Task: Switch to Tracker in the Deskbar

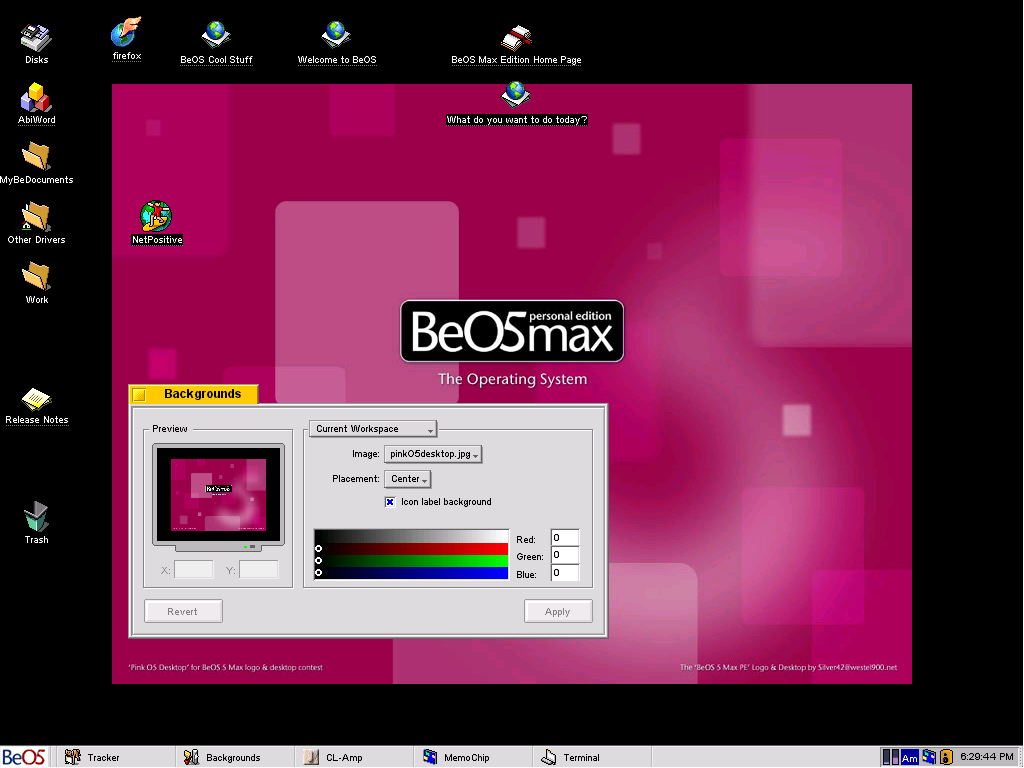Action: click(114, 757)
